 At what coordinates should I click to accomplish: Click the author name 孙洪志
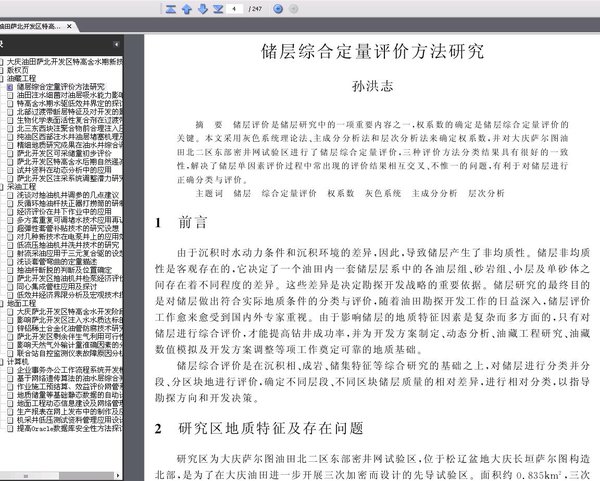pyautogui.click(x=372, y=86)
